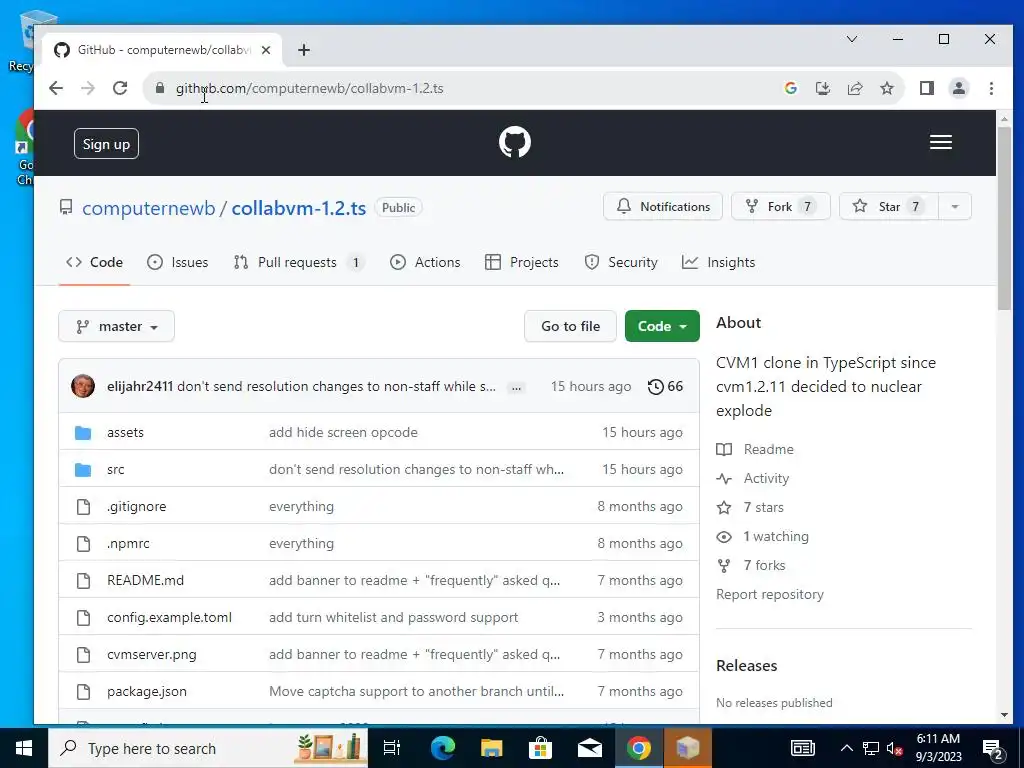Image resolution: width=1024 pixels, height=768 pixels.
Task: Star the repository
Action: coord(889,206)
